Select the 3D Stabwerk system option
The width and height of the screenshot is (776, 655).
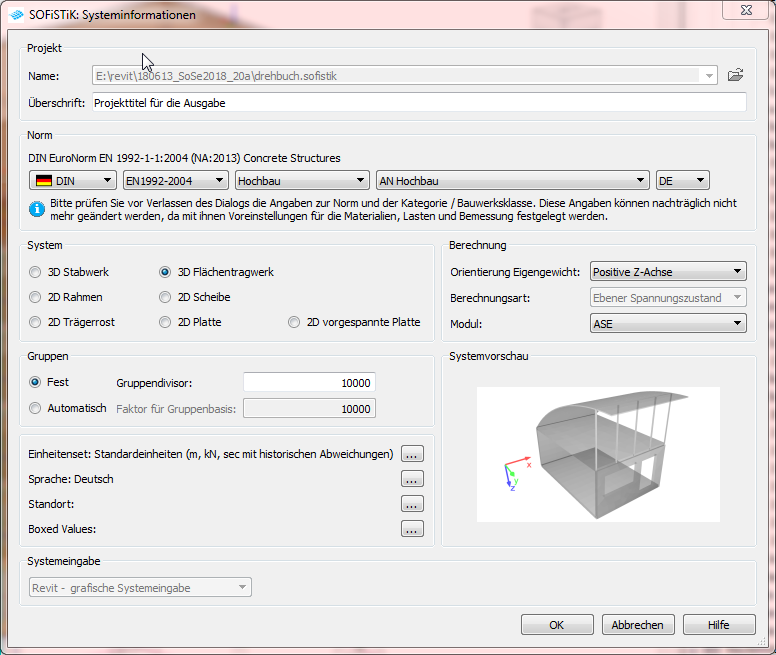(x=37, y=272)
